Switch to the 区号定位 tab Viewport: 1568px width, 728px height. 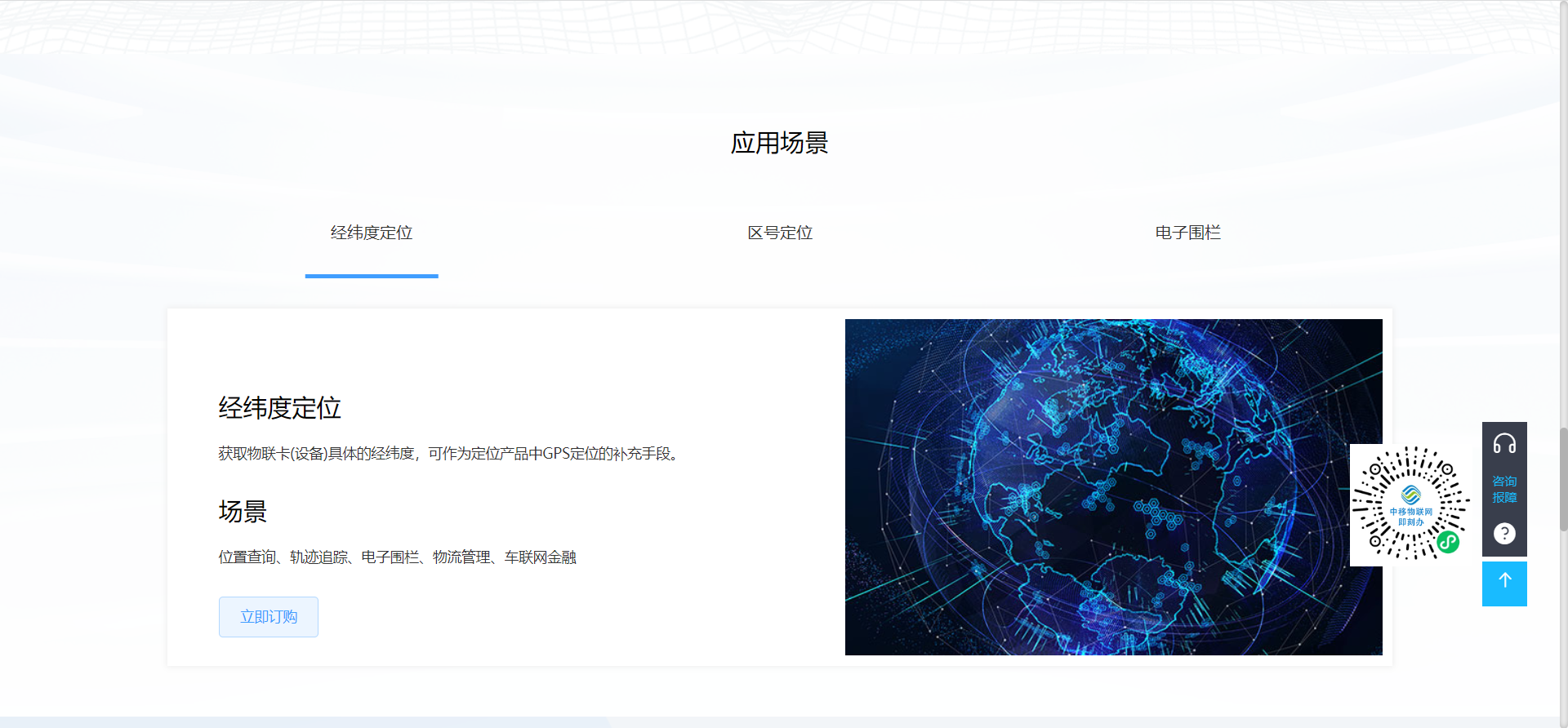(780, 233)
